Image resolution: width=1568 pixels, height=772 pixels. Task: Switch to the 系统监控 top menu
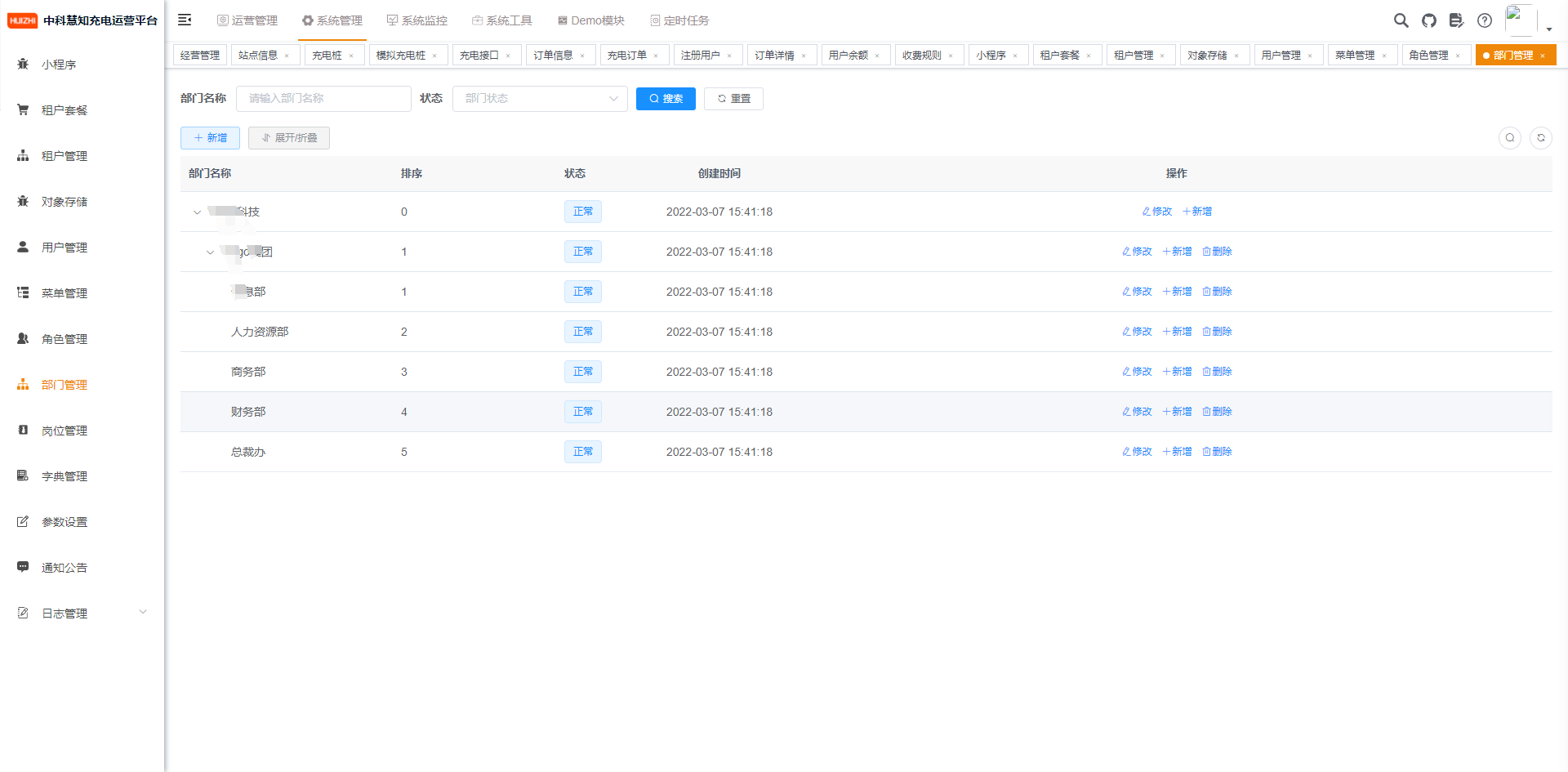[416, 20]
